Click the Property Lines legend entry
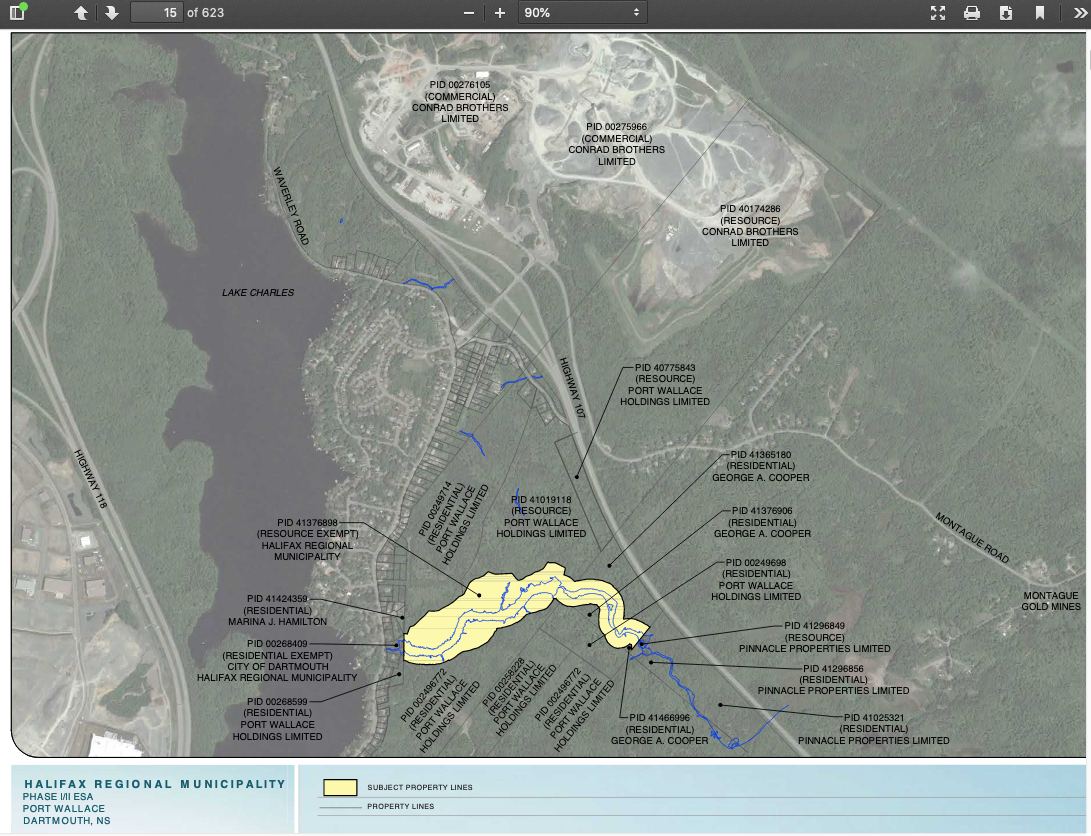 click(400, 806)
